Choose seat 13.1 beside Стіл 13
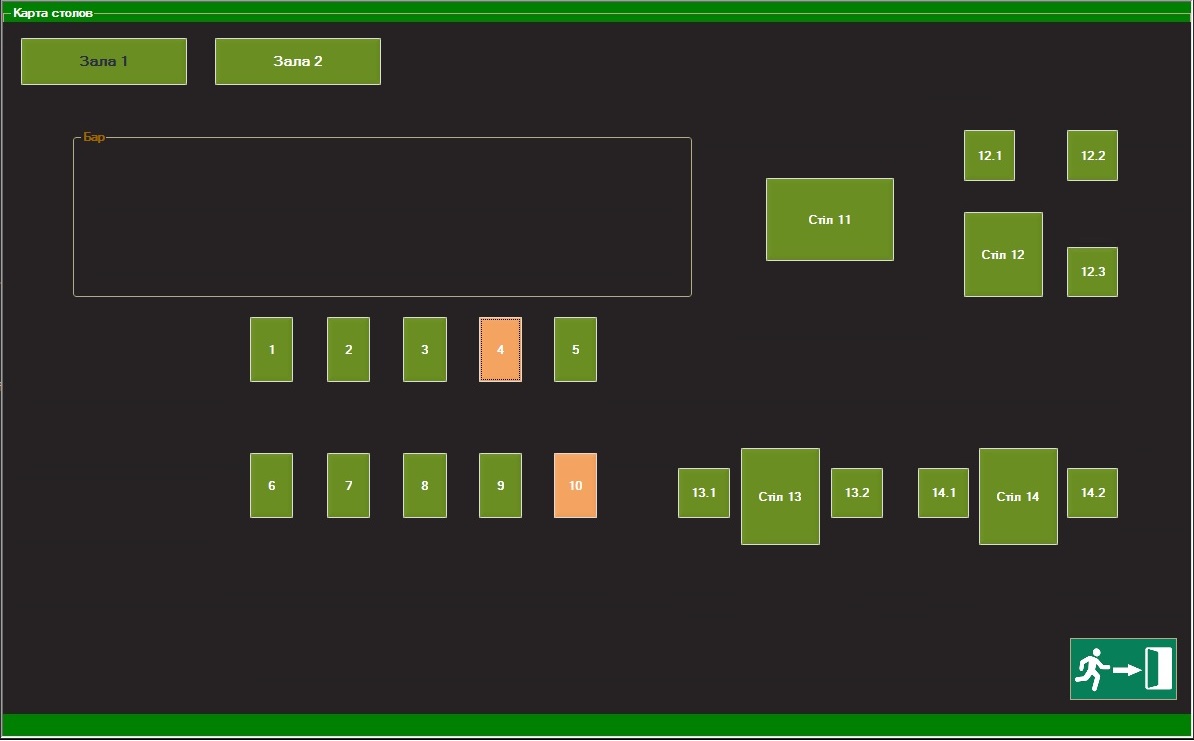The width and height of the screenshot is (1194, 741). pos(704,493)
